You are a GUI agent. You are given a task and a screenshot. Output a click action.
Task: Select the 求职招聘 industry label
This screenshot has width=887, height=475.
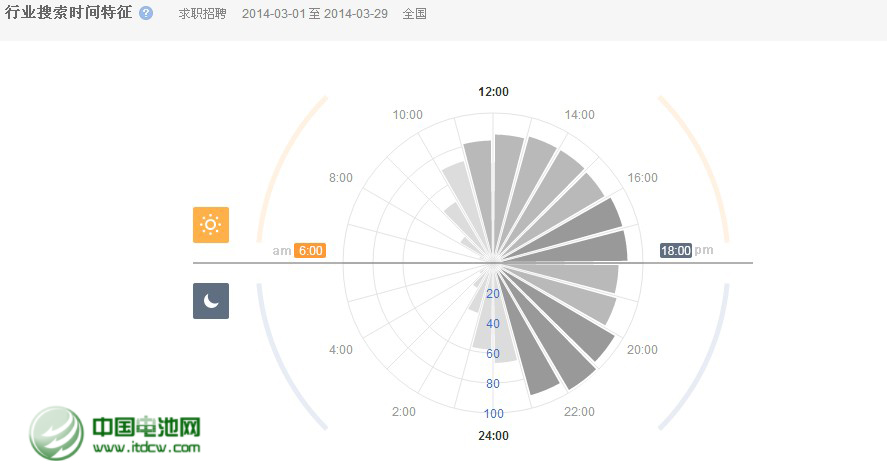pyautogui.click(x=203, y=15)
